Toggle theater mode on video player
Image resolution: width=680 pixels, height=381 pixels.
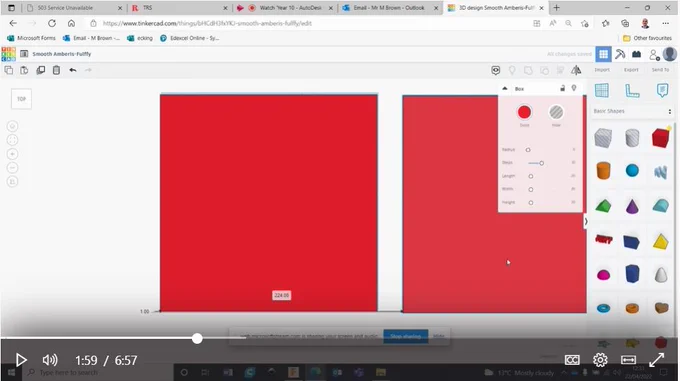pyautogui.click(x=628, y=360)
